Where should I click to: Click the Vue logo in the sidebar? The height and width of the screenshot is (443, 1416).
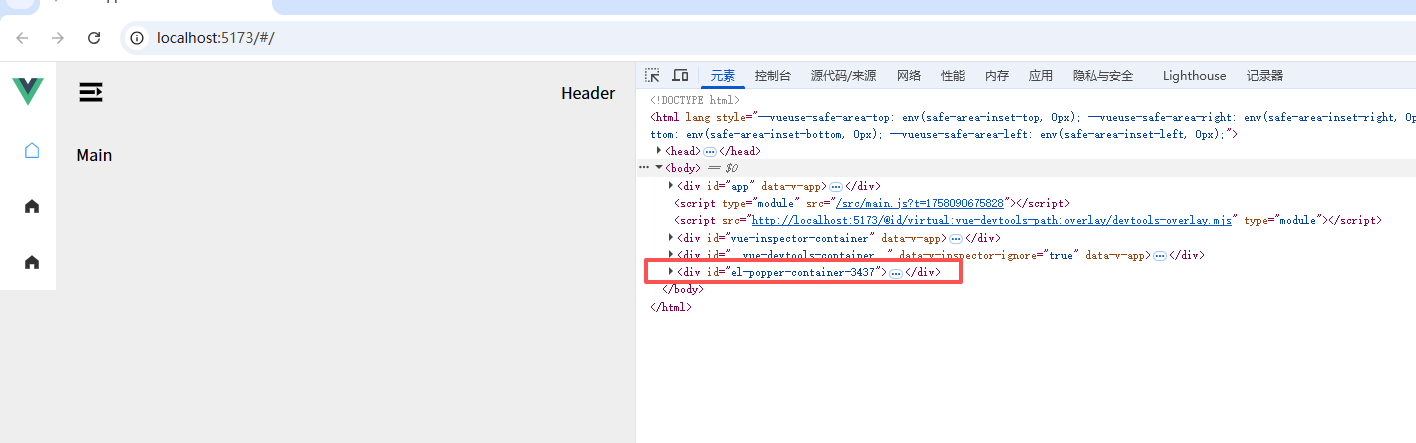pyautogui.click(x=28, y=91)
